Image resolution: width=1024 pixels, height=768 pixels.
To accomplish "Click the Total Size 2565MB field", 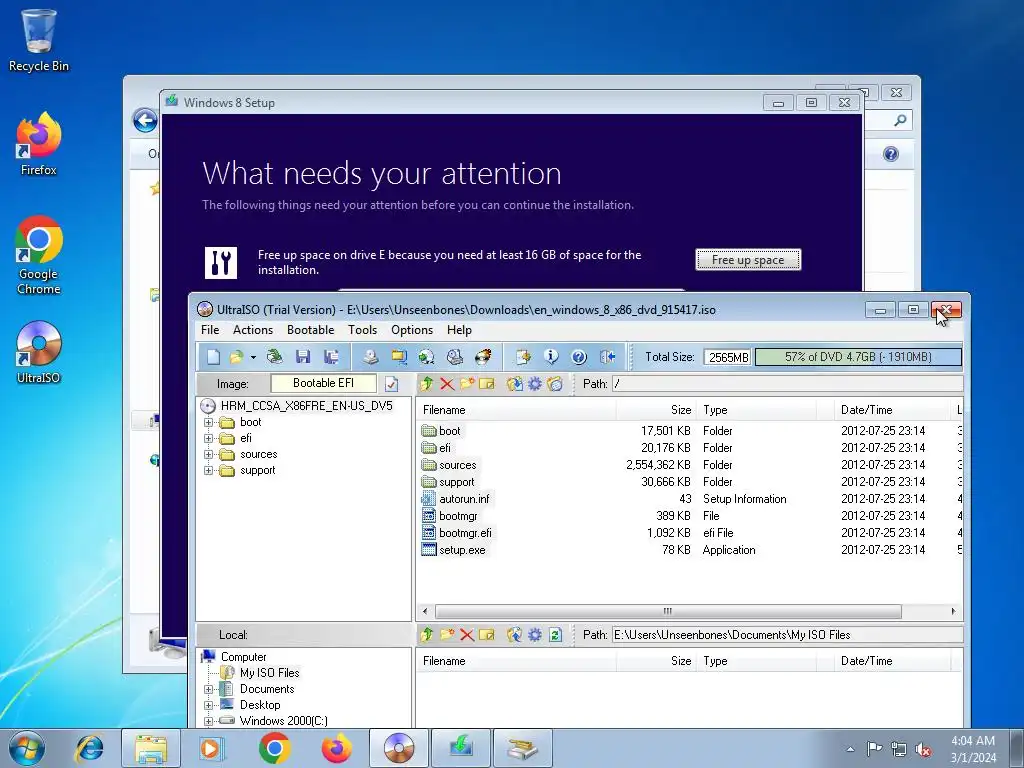I will 728,357.
